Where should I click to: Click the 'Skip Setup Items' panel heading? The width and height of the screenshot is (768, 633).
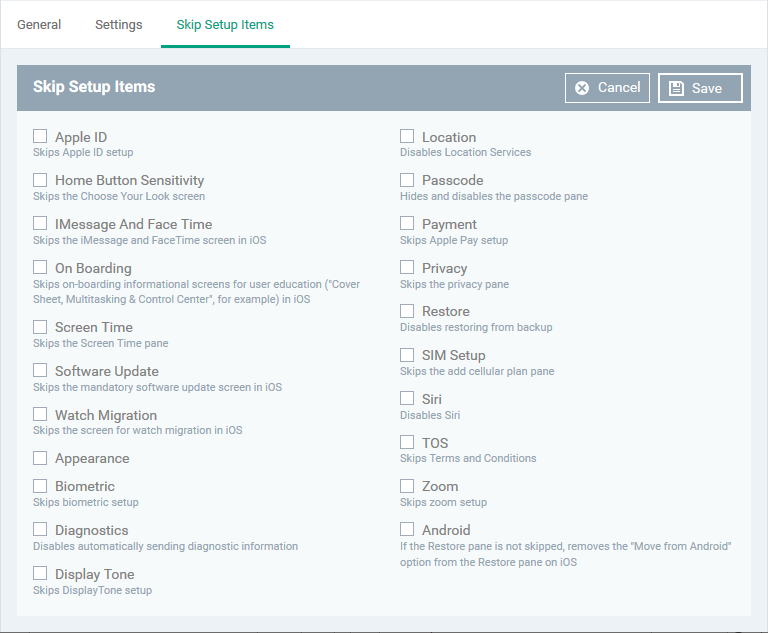pos(94,87)
